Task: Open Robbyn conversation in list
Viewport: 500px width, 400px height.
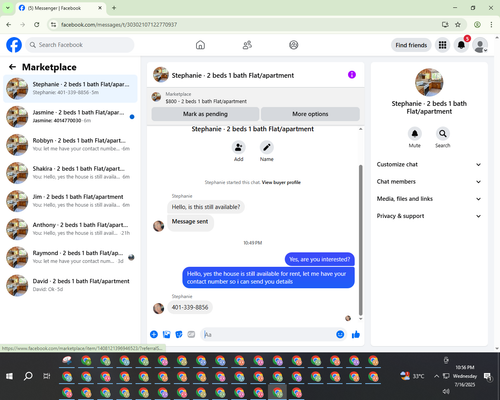Action: (70, 145)
